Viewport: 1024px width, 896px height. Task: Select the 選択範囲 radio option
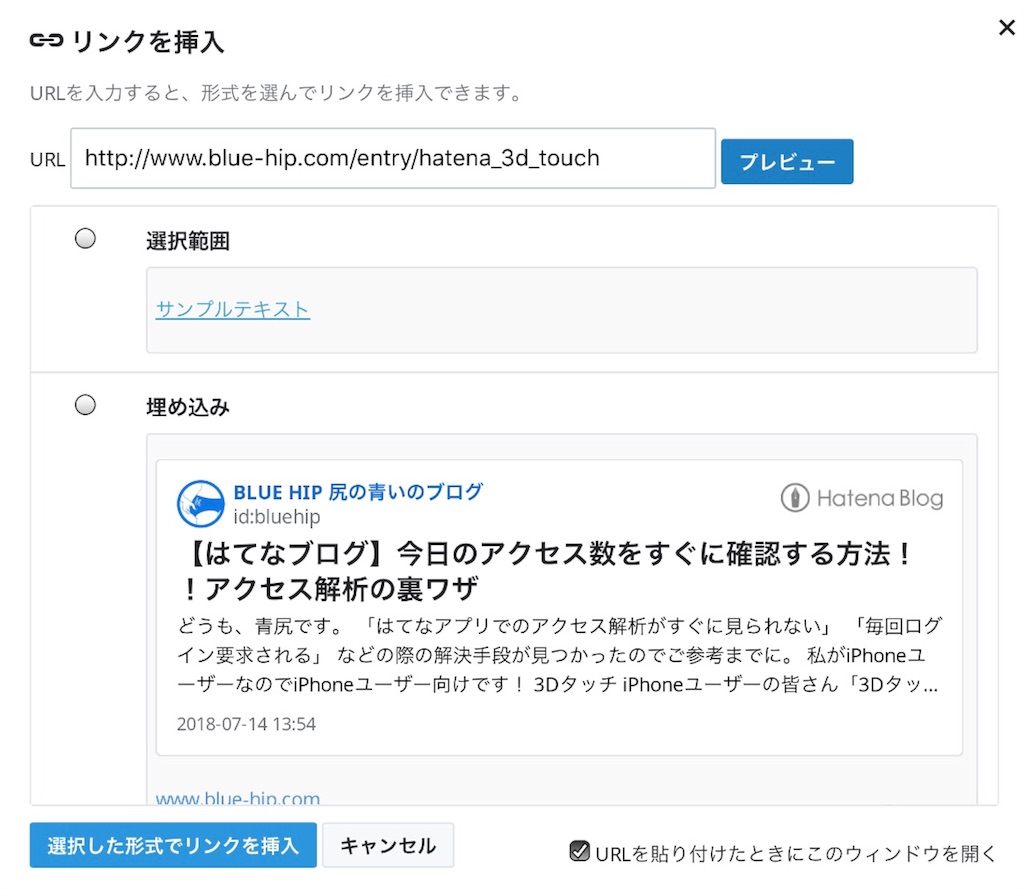tap(85, 238)
